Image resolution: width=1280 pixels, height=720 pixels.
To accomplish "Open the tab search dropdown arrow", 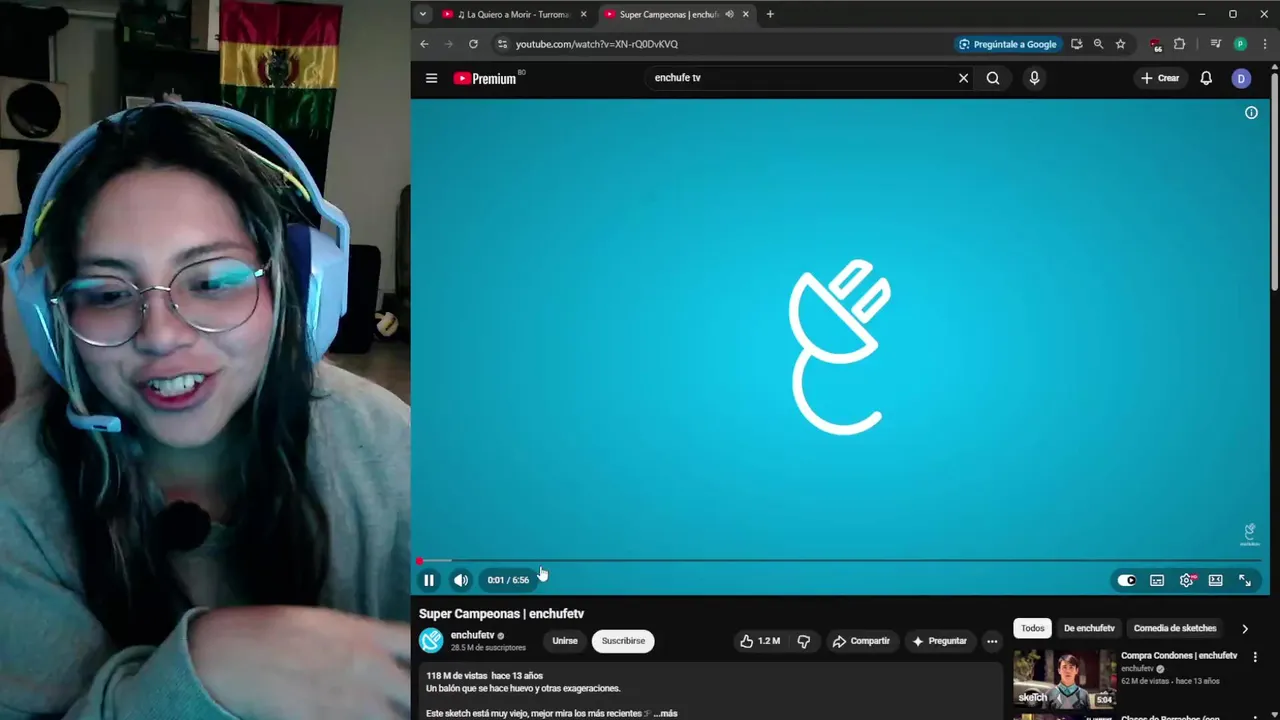I will tap(423, 14).
